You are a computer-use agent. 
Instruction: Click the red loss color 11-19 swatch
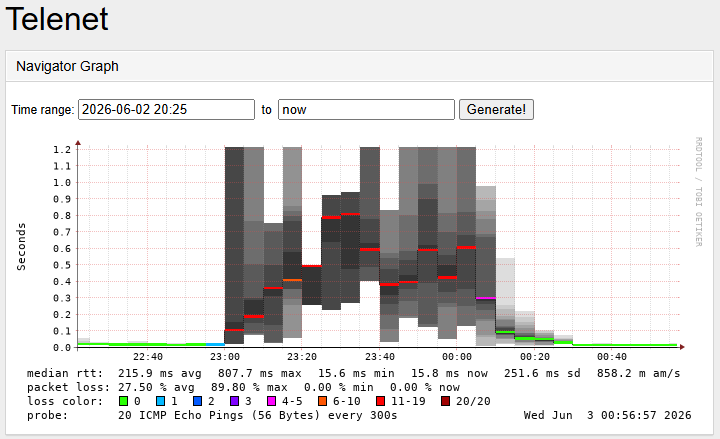click(380, 401)
